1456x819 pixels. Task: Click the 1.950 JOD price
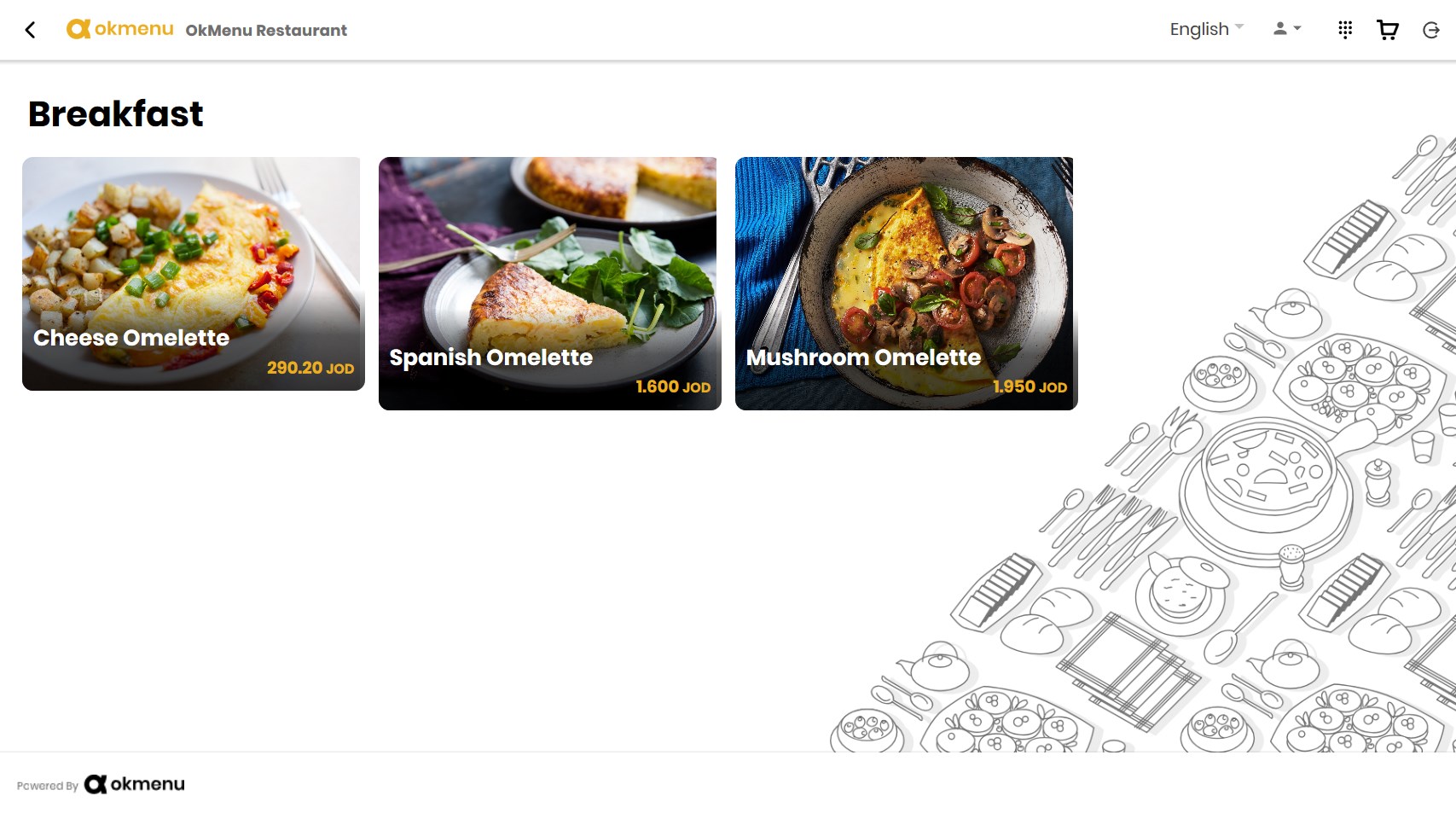1030,386
